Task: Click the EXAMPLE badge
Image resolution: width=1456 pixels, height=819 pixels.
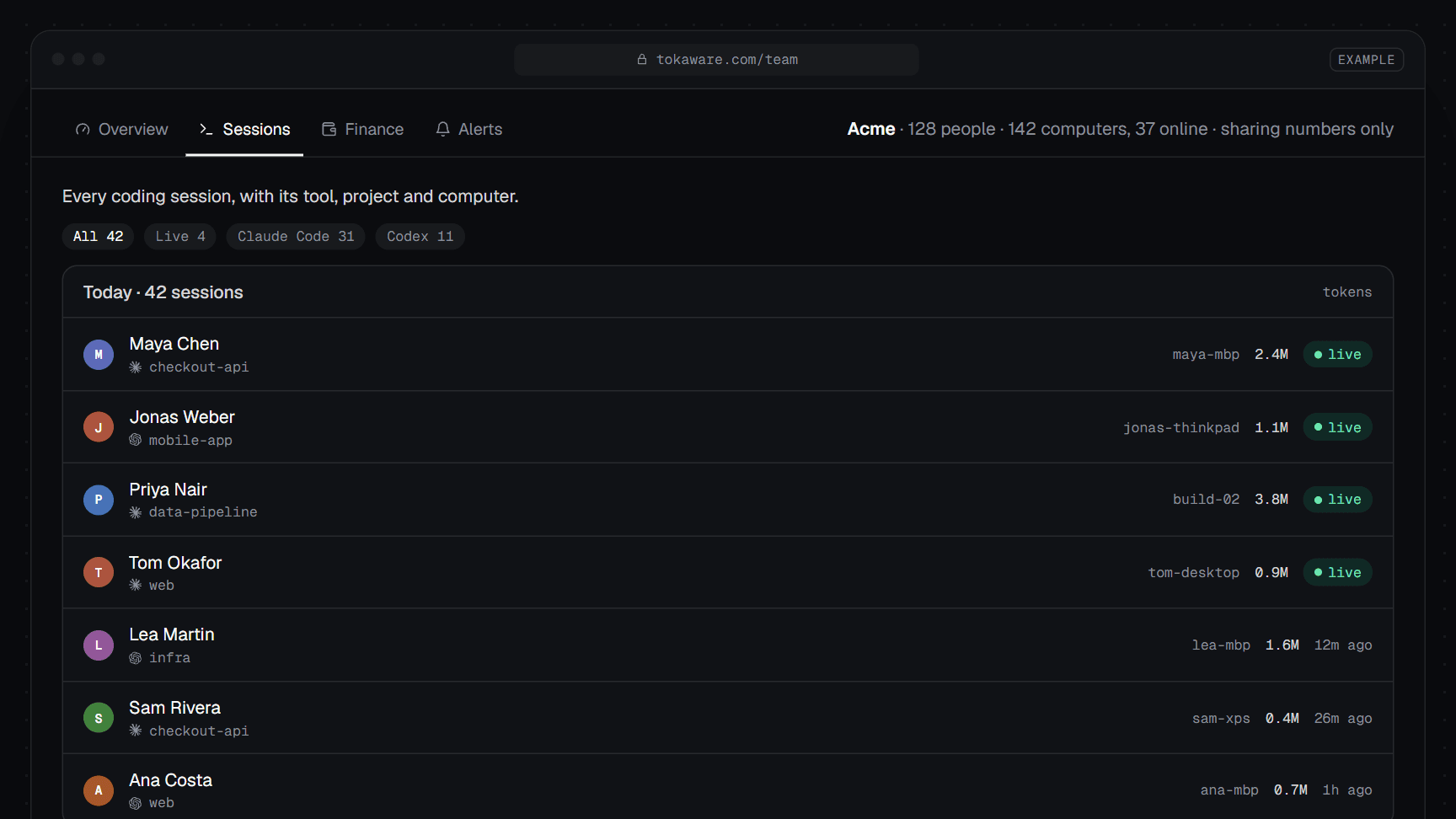Action: (x=1367, y=60)
